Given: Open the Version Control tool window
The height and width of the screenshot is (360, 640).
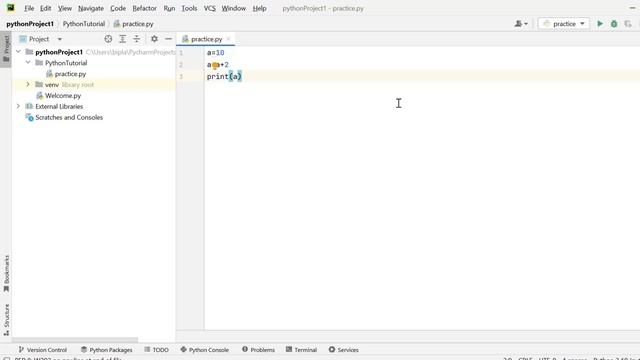Looking at the screenshot, I should pos(42,350).
